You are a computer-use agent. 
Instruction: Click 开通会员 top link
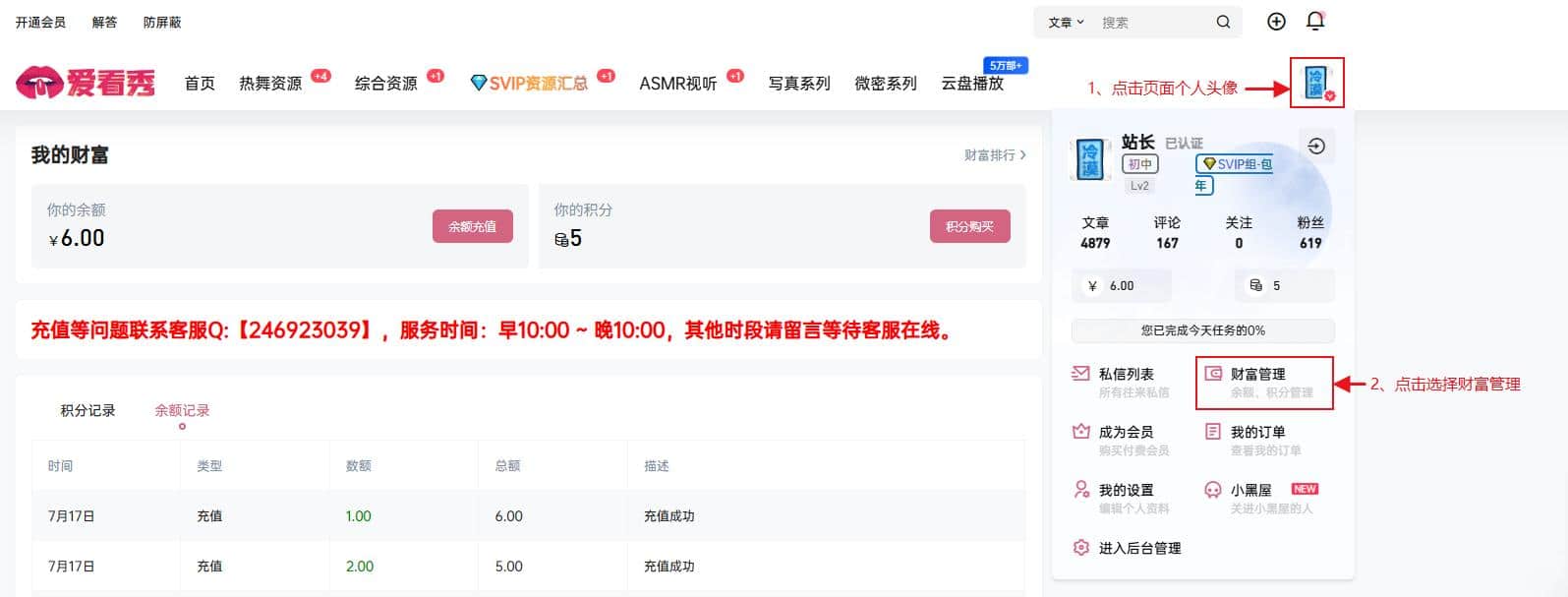click(40, 22)
